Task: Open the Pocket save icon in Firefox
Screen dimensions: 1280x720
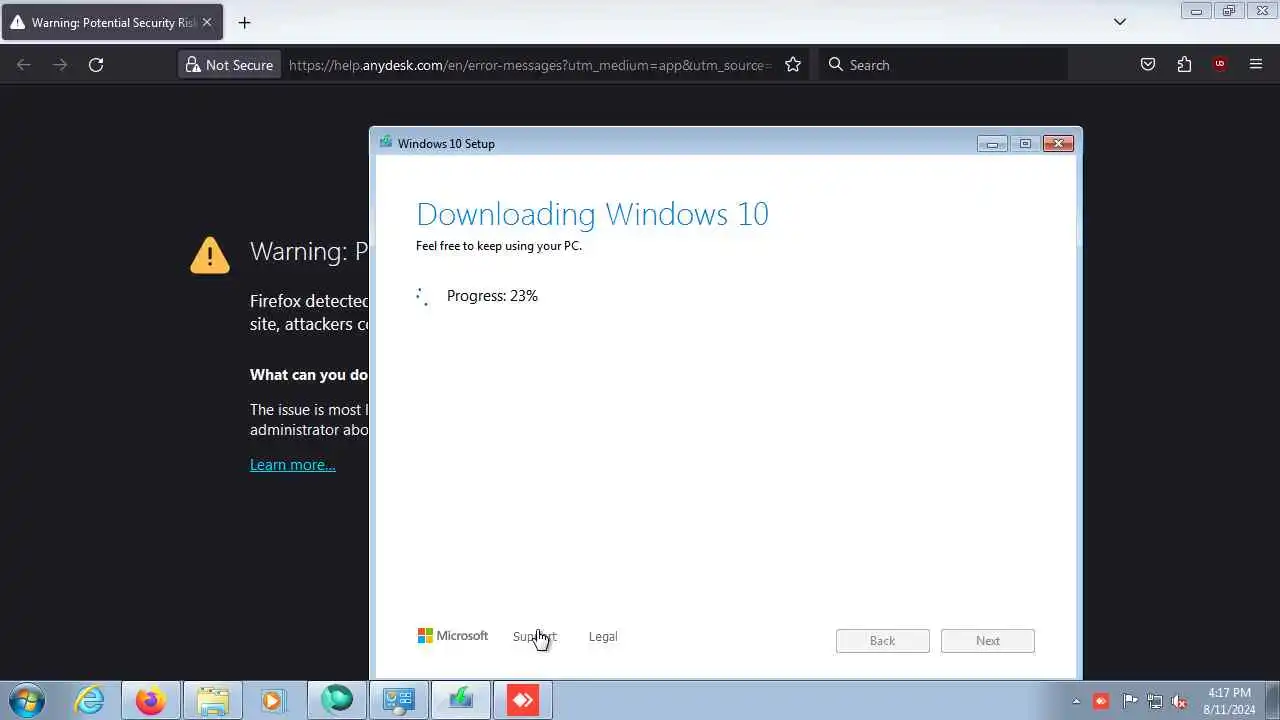Action: tap(1148, 65)
